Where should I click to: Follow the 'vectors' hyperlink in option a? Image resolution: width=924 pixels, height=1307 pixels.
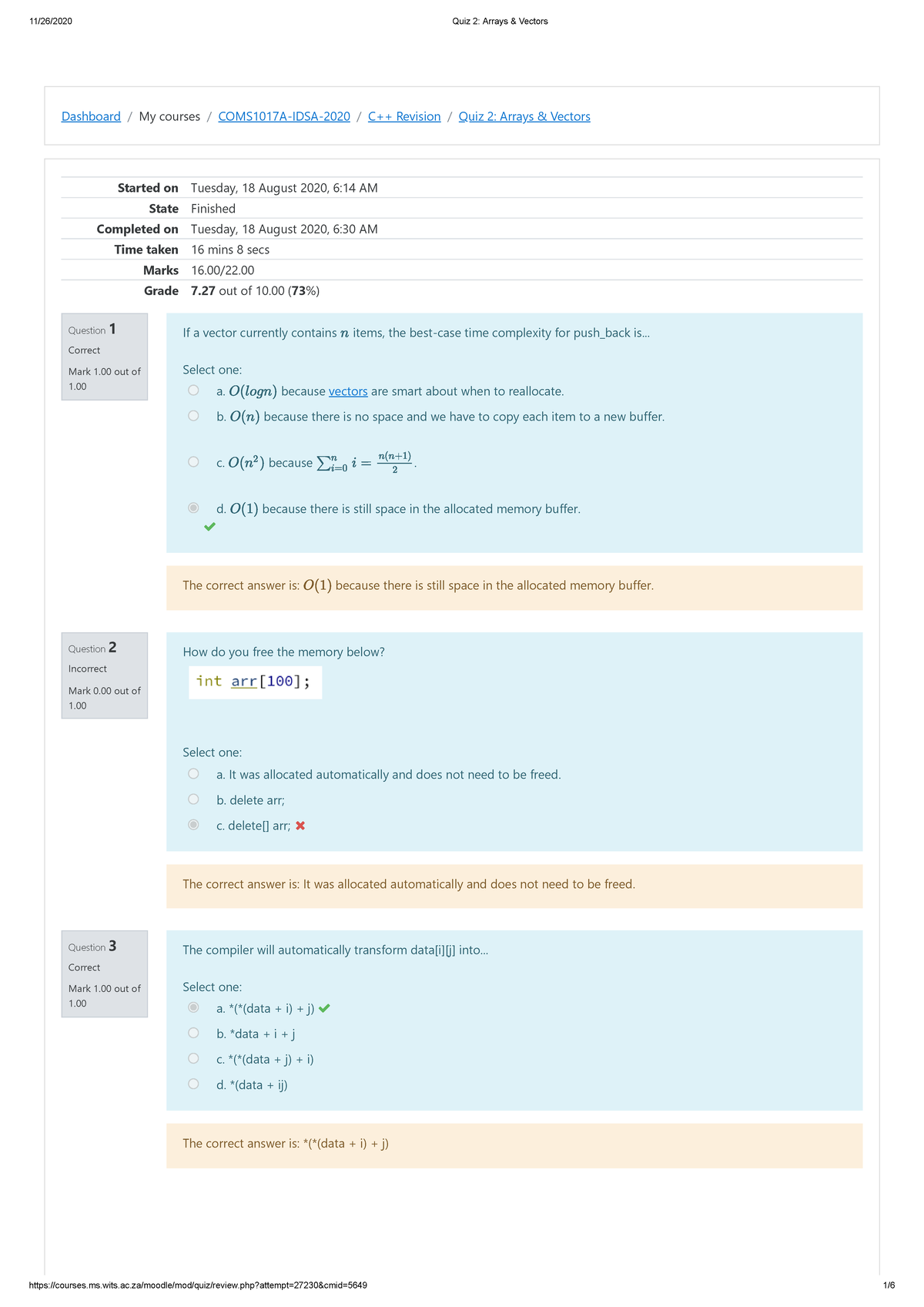coord(348,391)
